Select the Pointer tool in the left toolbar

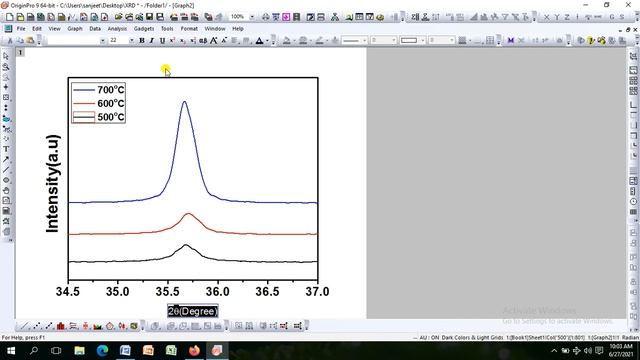[x=6, y=56]
